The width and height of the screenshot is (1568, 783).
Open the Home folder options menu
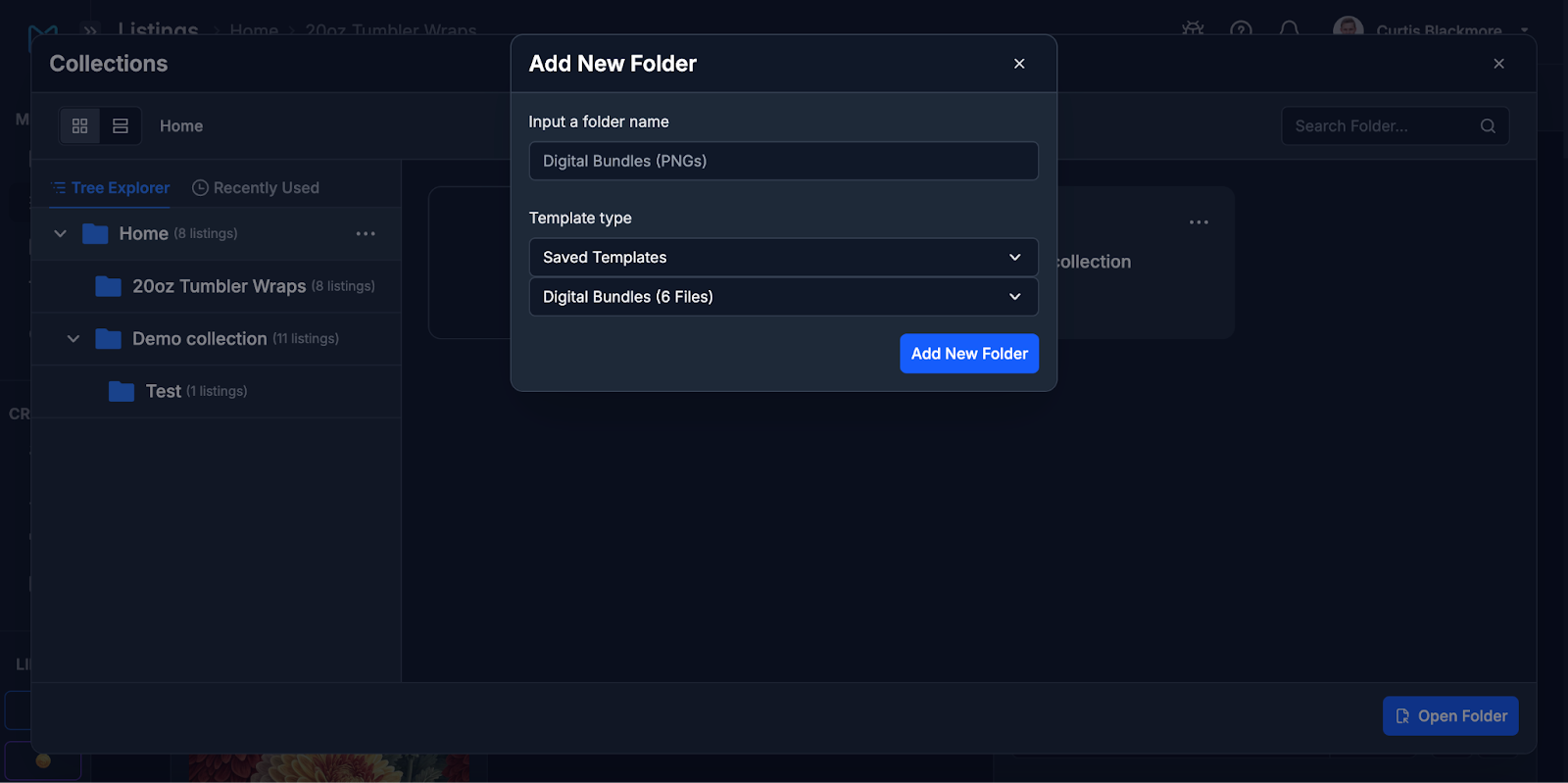click(x=366, y=233)
